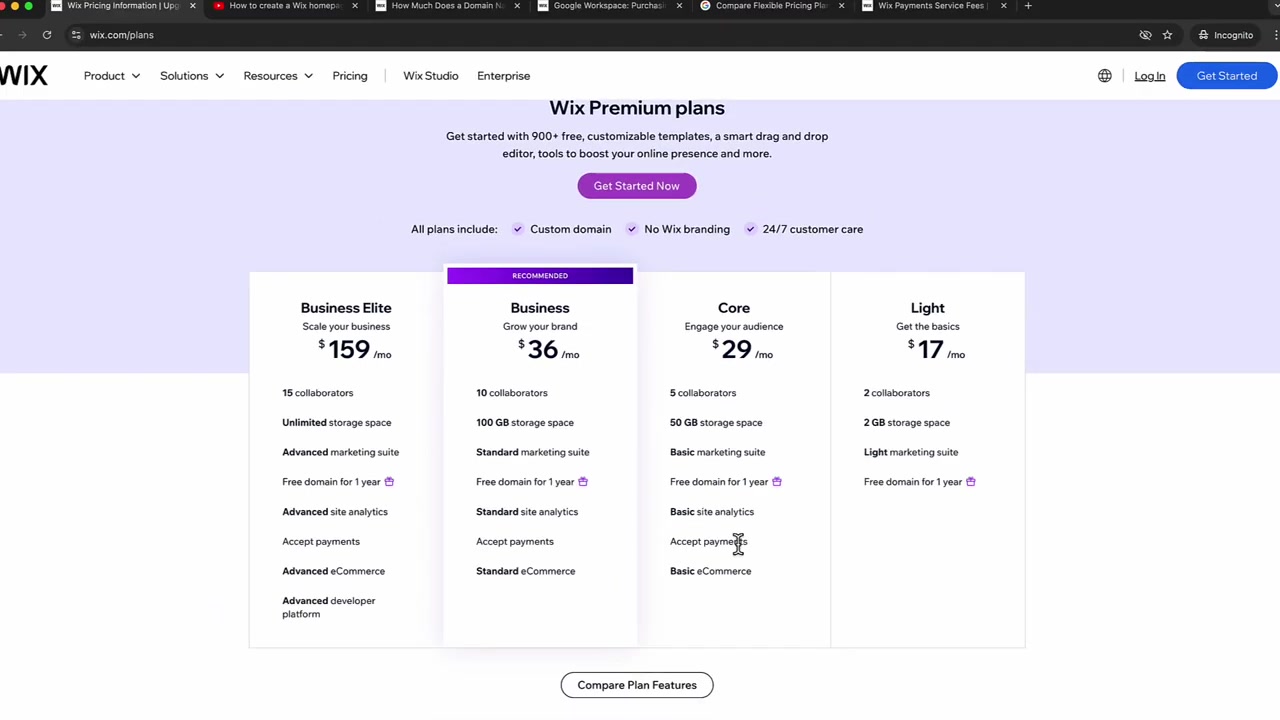Screen dimensions: 1280x720
Task: Click '50 GB storage space' feature
Action: (x=716, y=423)
